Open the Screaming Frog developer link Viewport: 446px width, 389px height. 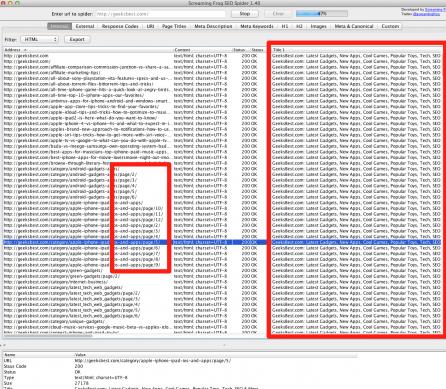435,10
